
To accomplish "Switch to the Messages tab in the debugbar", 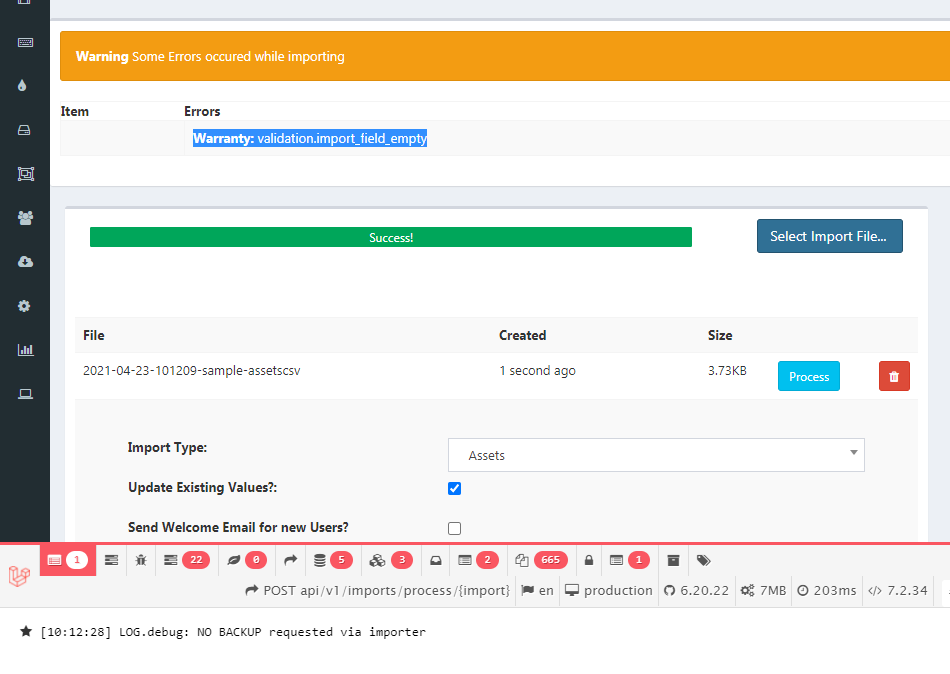I will pos(67,560).
